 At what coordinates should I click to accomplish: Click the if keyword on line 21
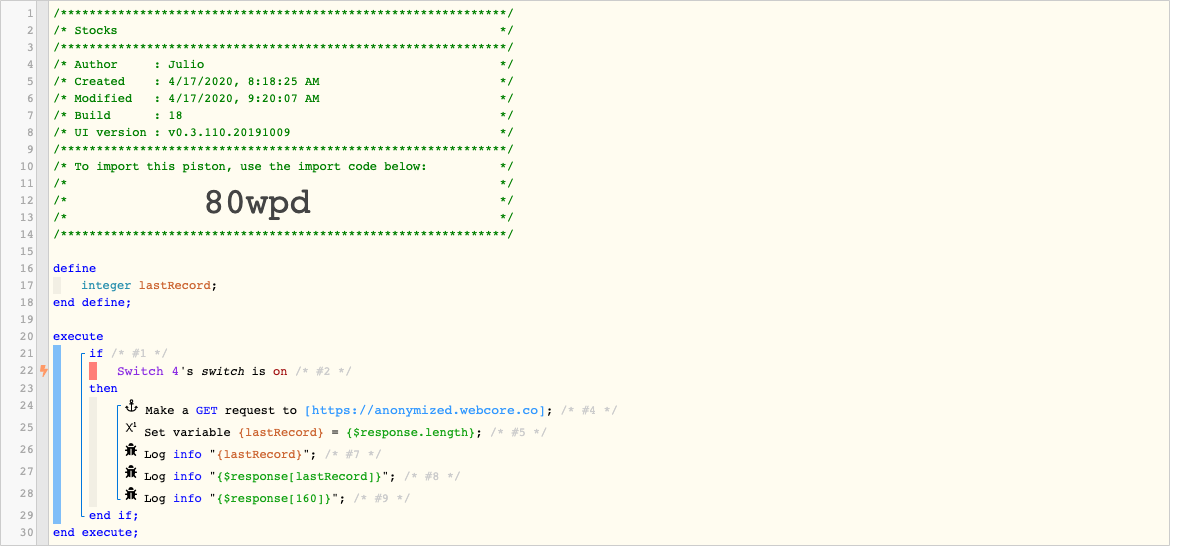click(x=96, y=353)
